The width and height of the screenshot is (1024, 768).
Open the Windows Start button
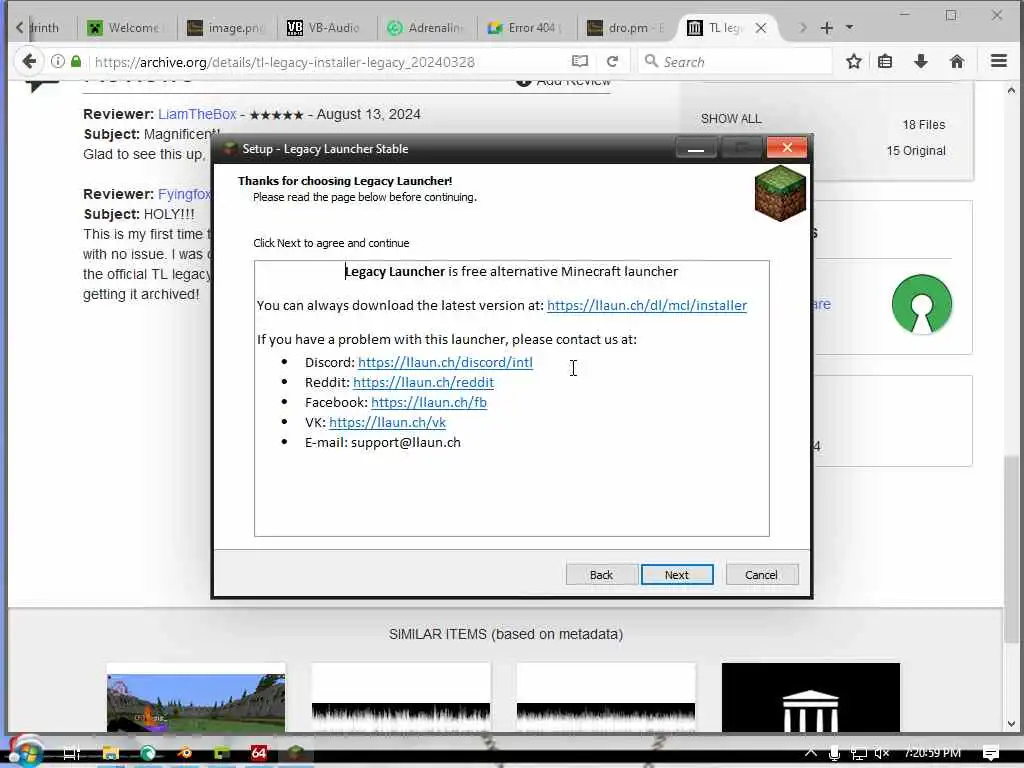[x=25, y=752]
